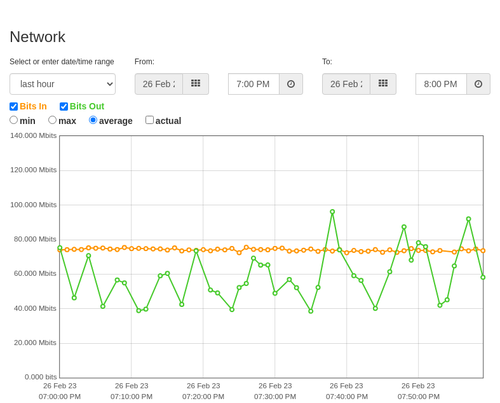Enable the actual checkbox
Image resolution: width=500 pixels, height=403 pixels.
click(150, 120)
